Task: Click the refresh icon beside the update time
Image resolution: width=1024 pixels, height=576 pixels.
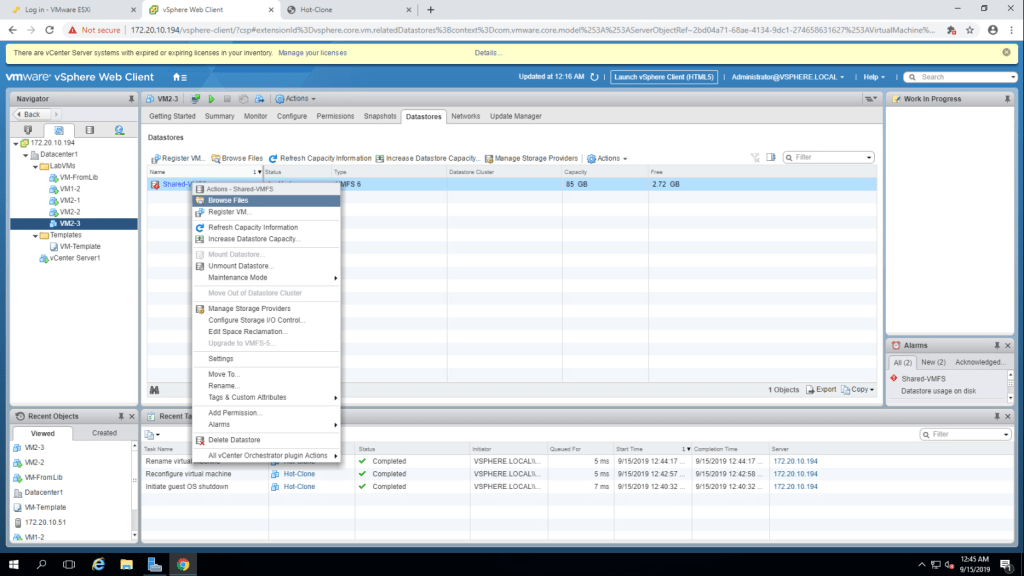Action: (x=595, y=77)
